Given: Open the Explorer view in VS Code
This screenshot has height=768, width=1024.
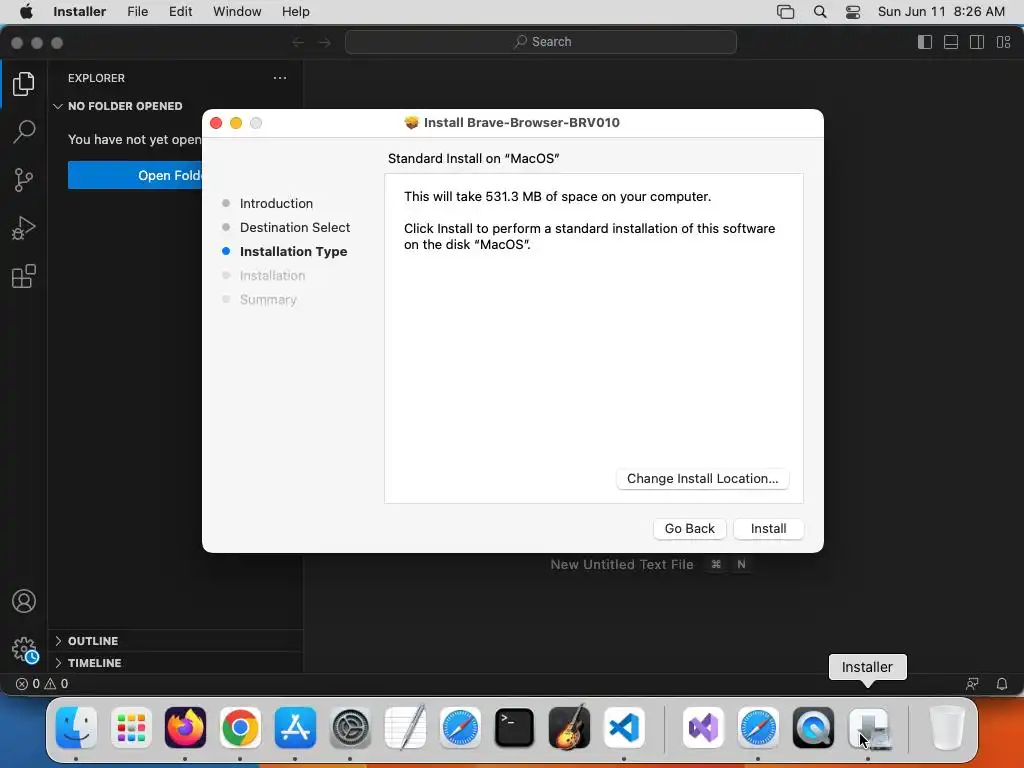Looking at the screenshot, I should [24, 84].
